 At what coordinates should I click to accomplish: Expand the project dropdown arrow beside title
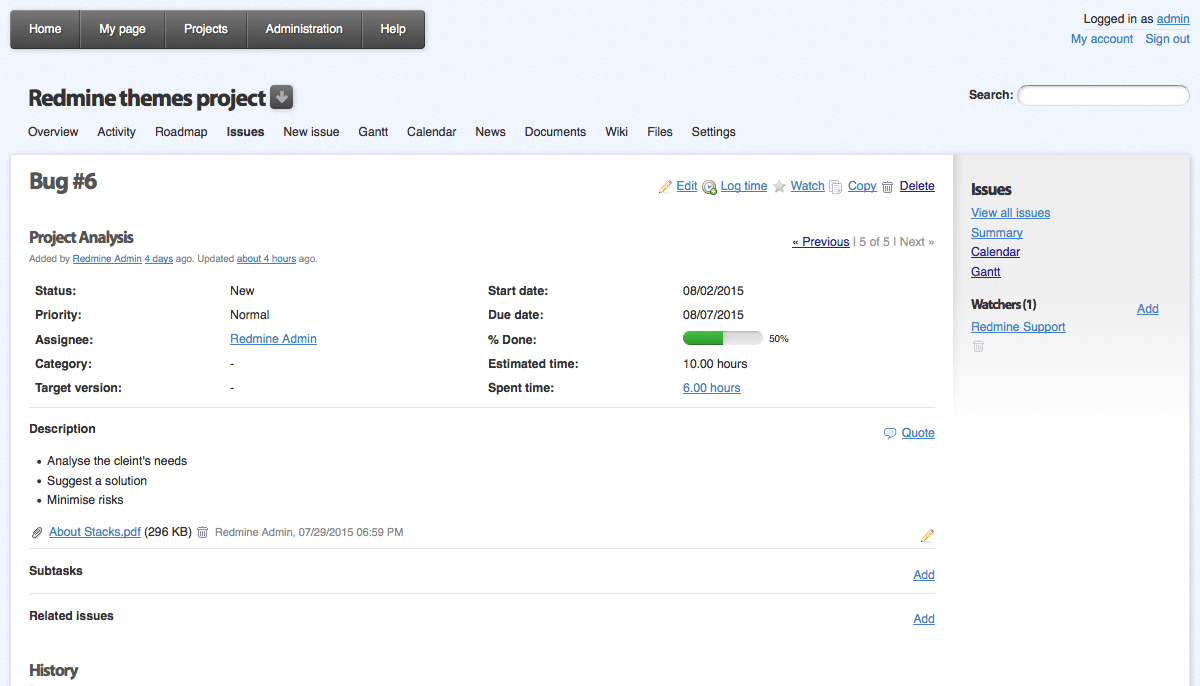pyautogui.click(x=282, y=98)
